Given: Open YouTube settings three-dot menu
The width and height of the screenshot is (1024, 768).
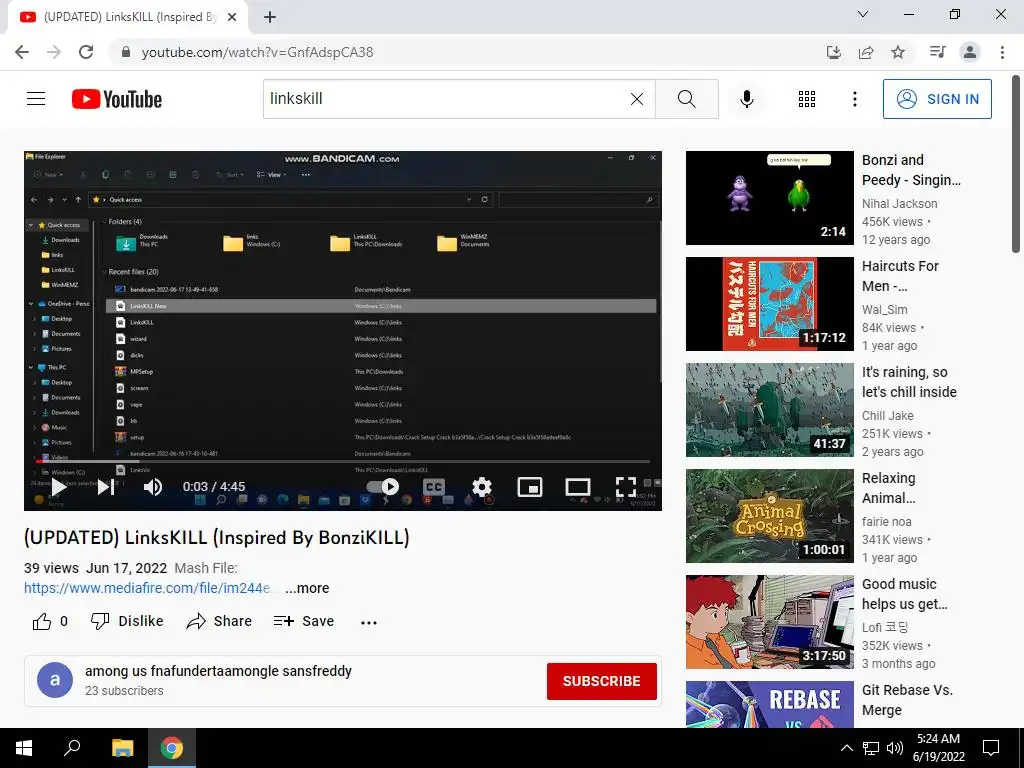Looking at the screenshot, I should click(x=854, y=99).
